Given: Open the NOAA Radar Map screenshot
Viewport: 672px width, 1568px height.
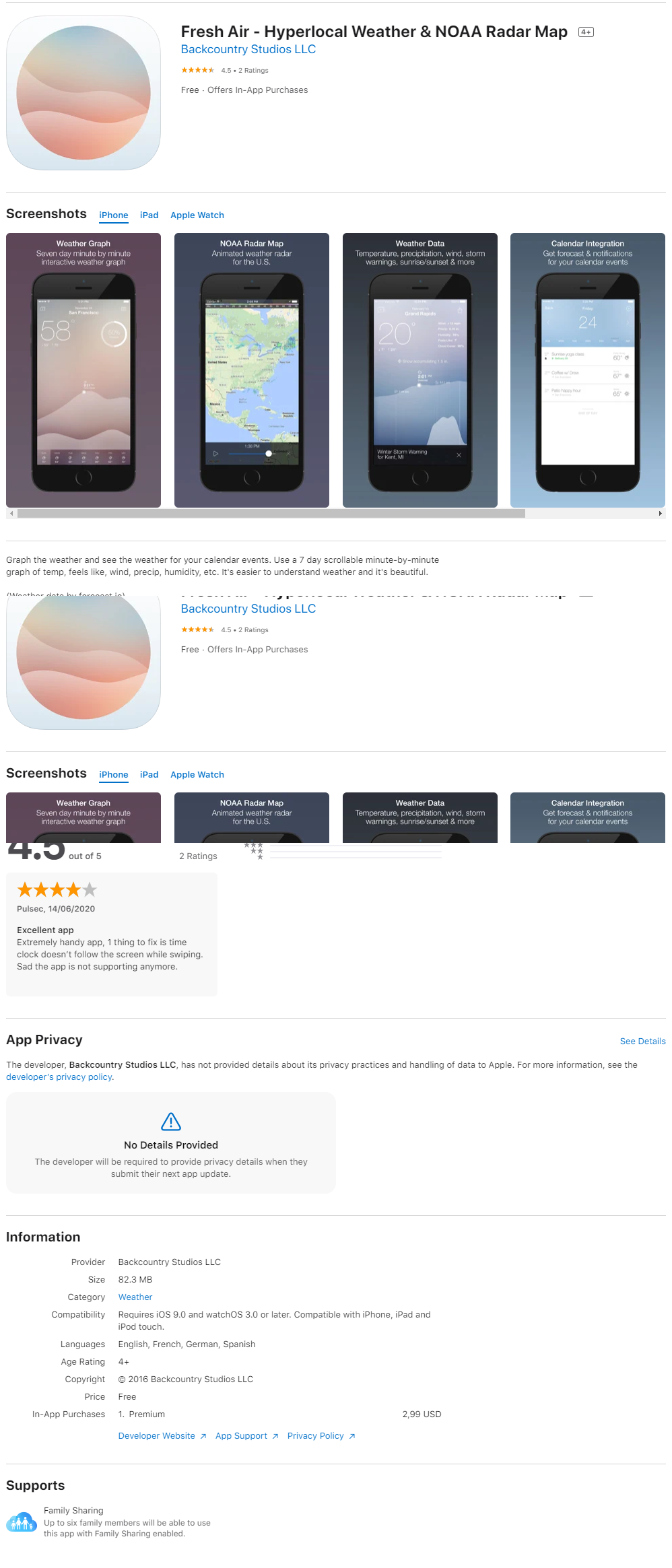Looking at the screenshot, I should click(252, 370).
